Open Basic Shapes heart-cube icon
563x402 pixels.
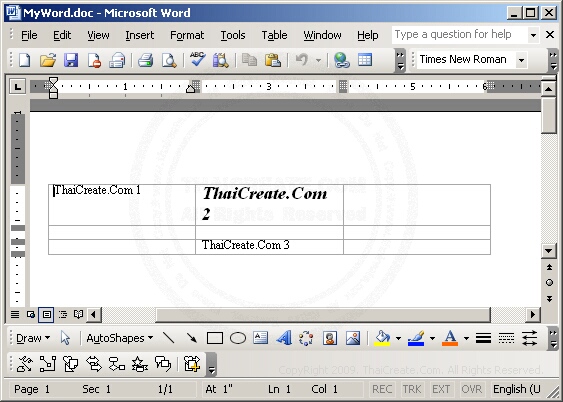pos(71,364)
